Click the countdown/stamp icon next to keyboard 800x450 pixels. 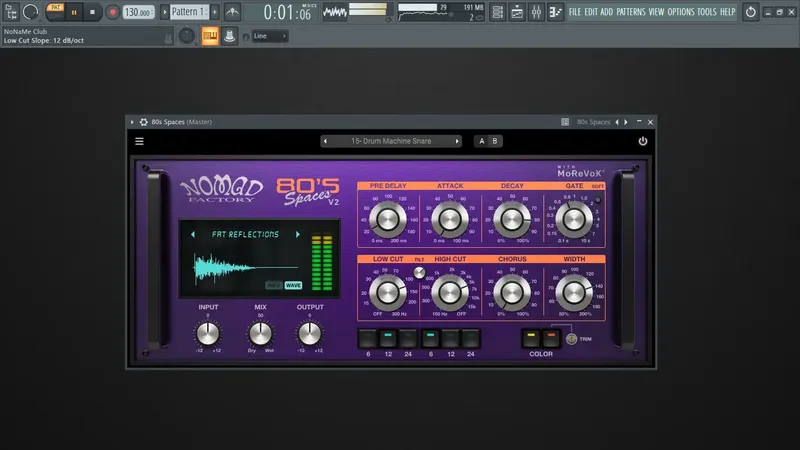(230, 36)
